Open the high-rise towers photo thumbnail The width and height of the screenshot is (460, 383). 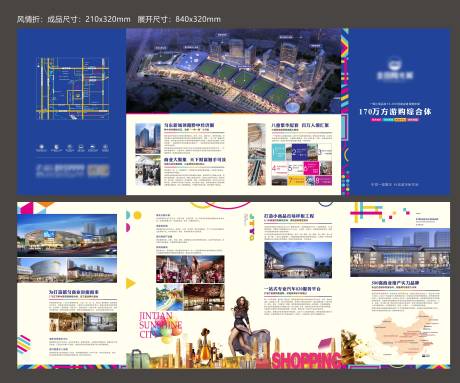[148, 138]
